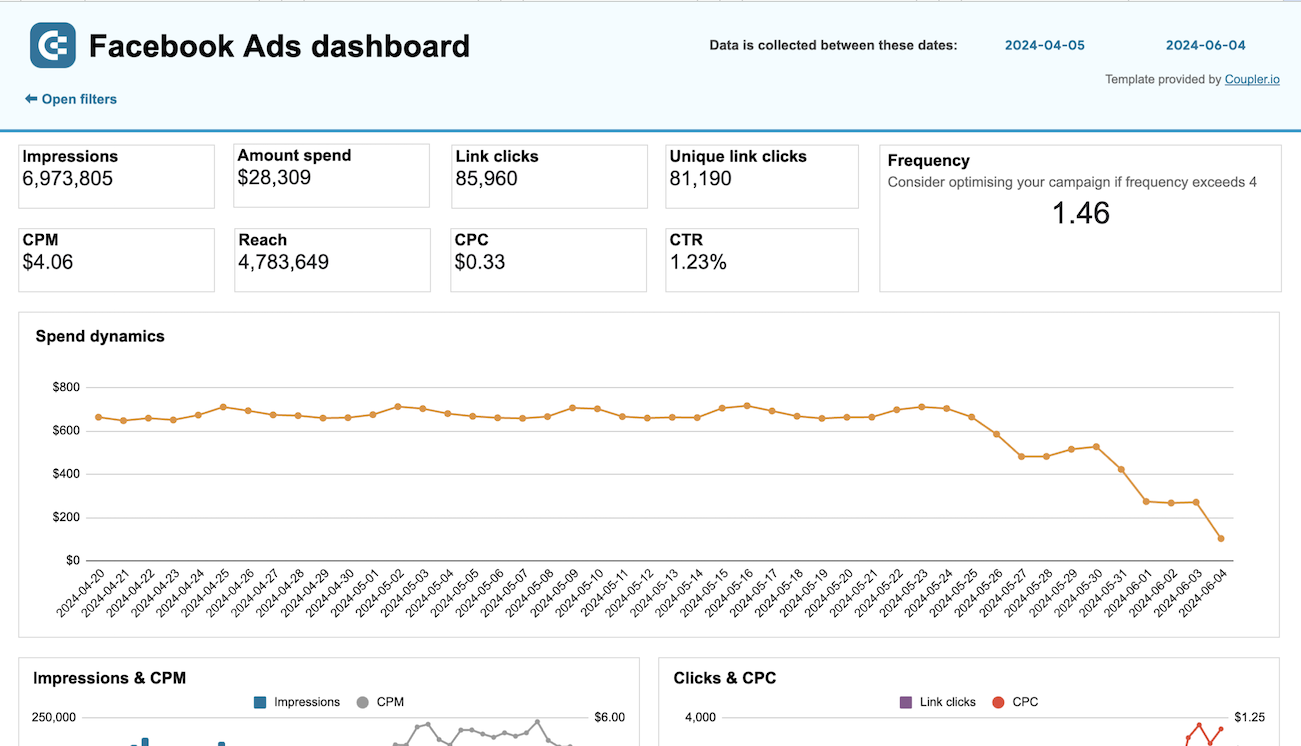Click the left arrow beside Open filters
Screen dimensions: 1301x746
pyautogui.click(x=29, y=99)
